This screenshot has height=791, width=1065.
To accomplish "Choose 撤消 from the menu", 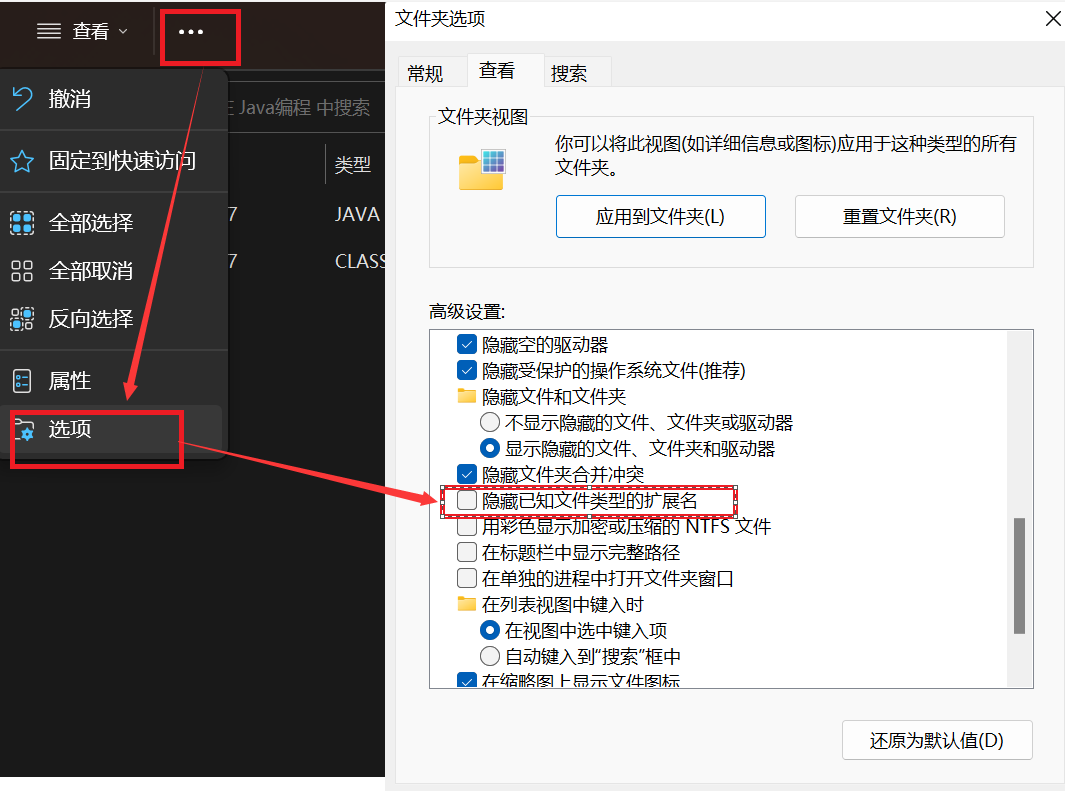I will coord(113,99).
